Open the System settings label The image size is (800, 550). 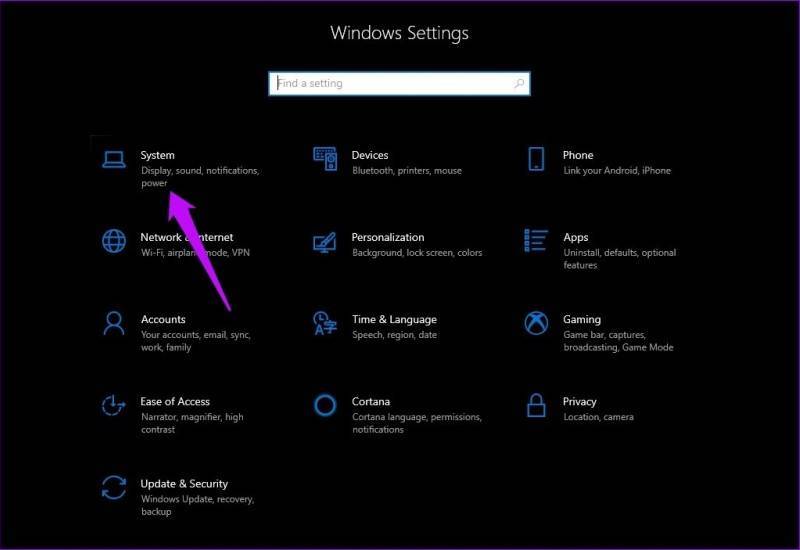158,155
